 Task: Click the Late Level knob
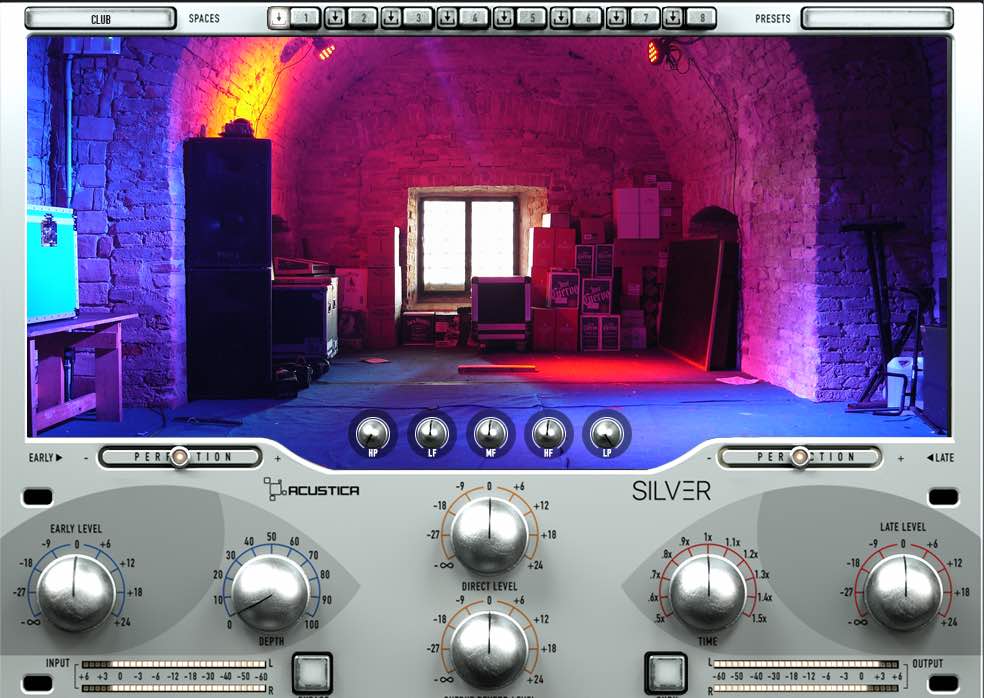tap(904, 593)
